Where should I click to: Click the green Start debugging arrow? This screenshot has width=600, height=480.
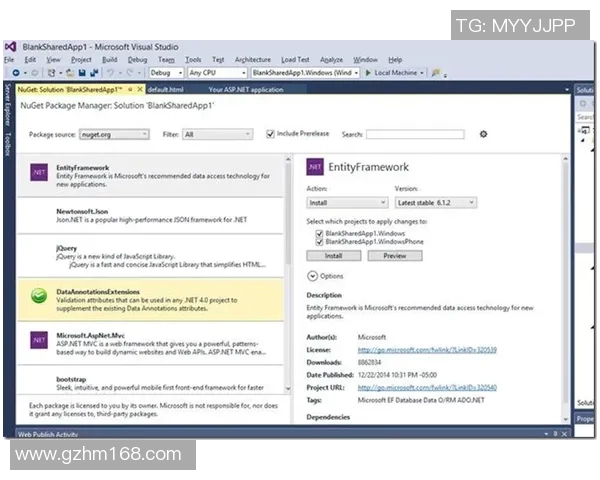tap(368, 73)
